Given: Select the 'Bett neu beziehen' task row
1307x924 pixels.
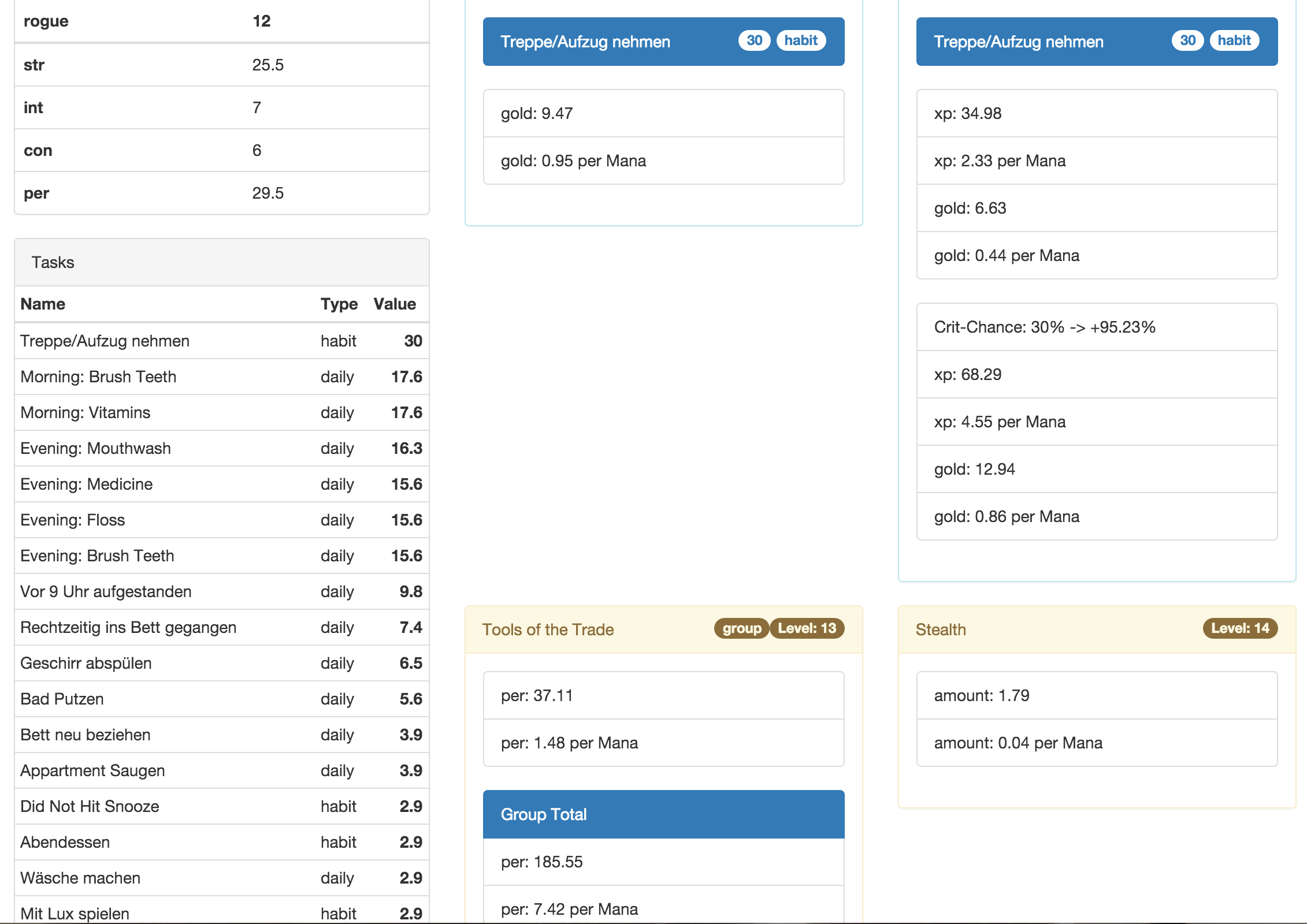Looking at the screenshot, I should [222, 735].
